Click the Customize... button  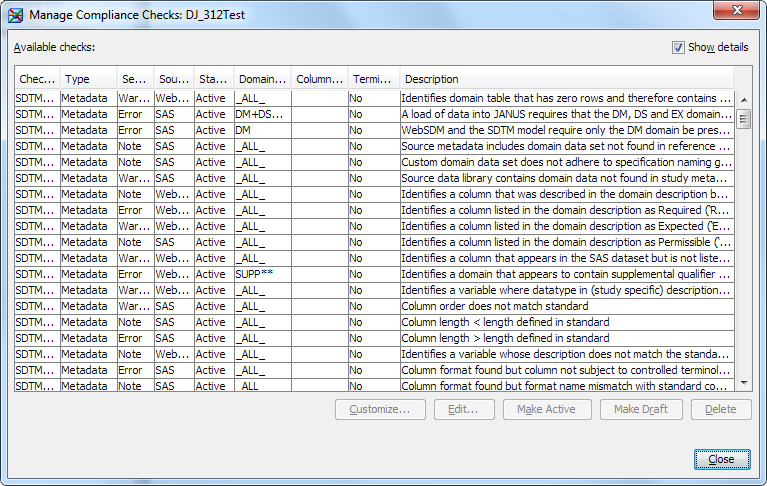tap(380, 409)
